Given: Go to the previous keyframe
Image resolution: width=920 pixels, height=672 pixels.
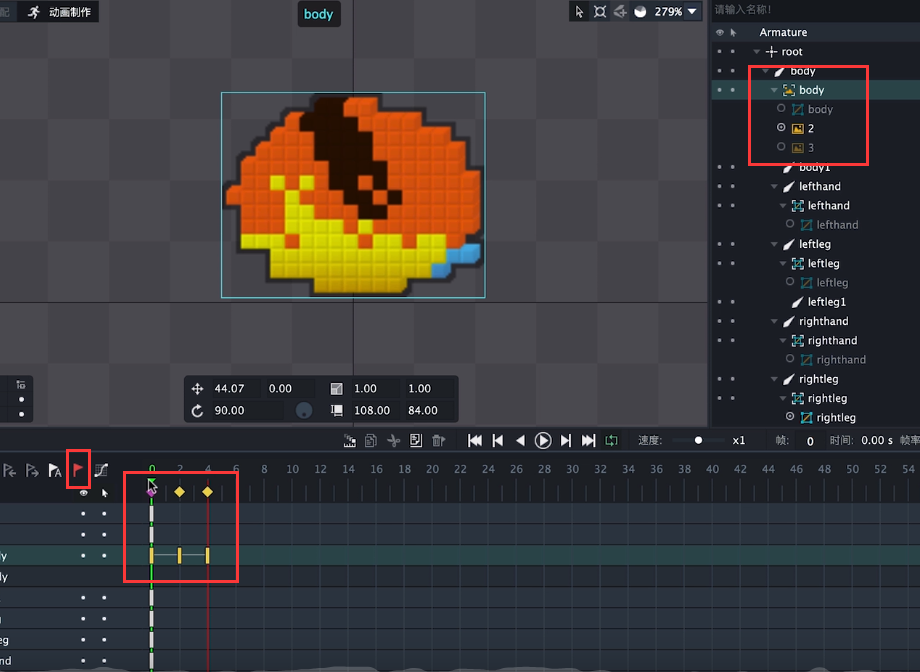Looking at the screenshot, I should (498, 441).
